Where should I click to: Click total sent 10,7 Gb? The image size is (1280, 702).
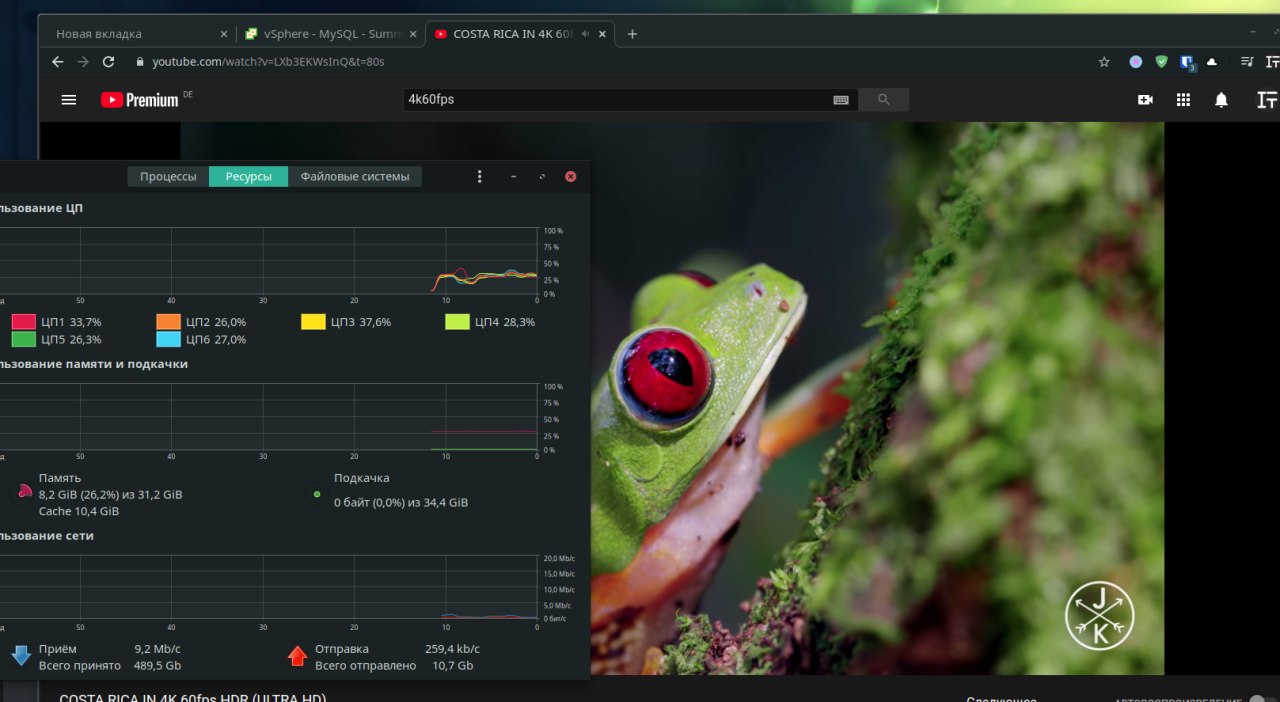point(453,666)
